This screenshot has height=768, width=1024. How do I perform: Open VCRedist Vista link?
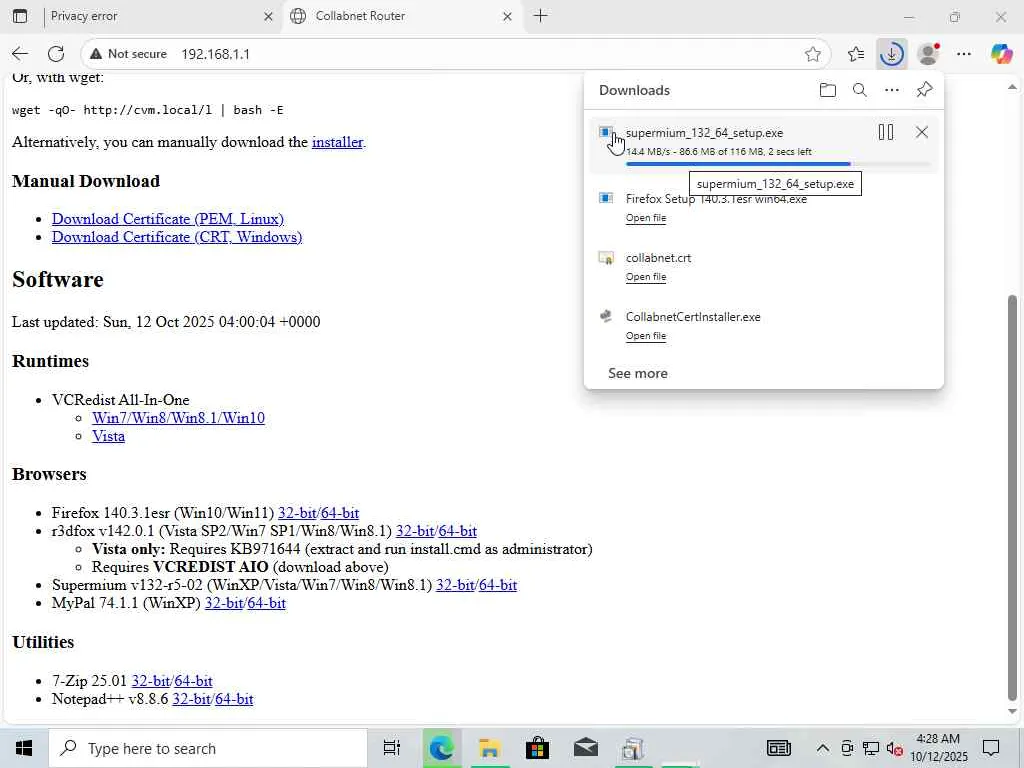[108, 436]
